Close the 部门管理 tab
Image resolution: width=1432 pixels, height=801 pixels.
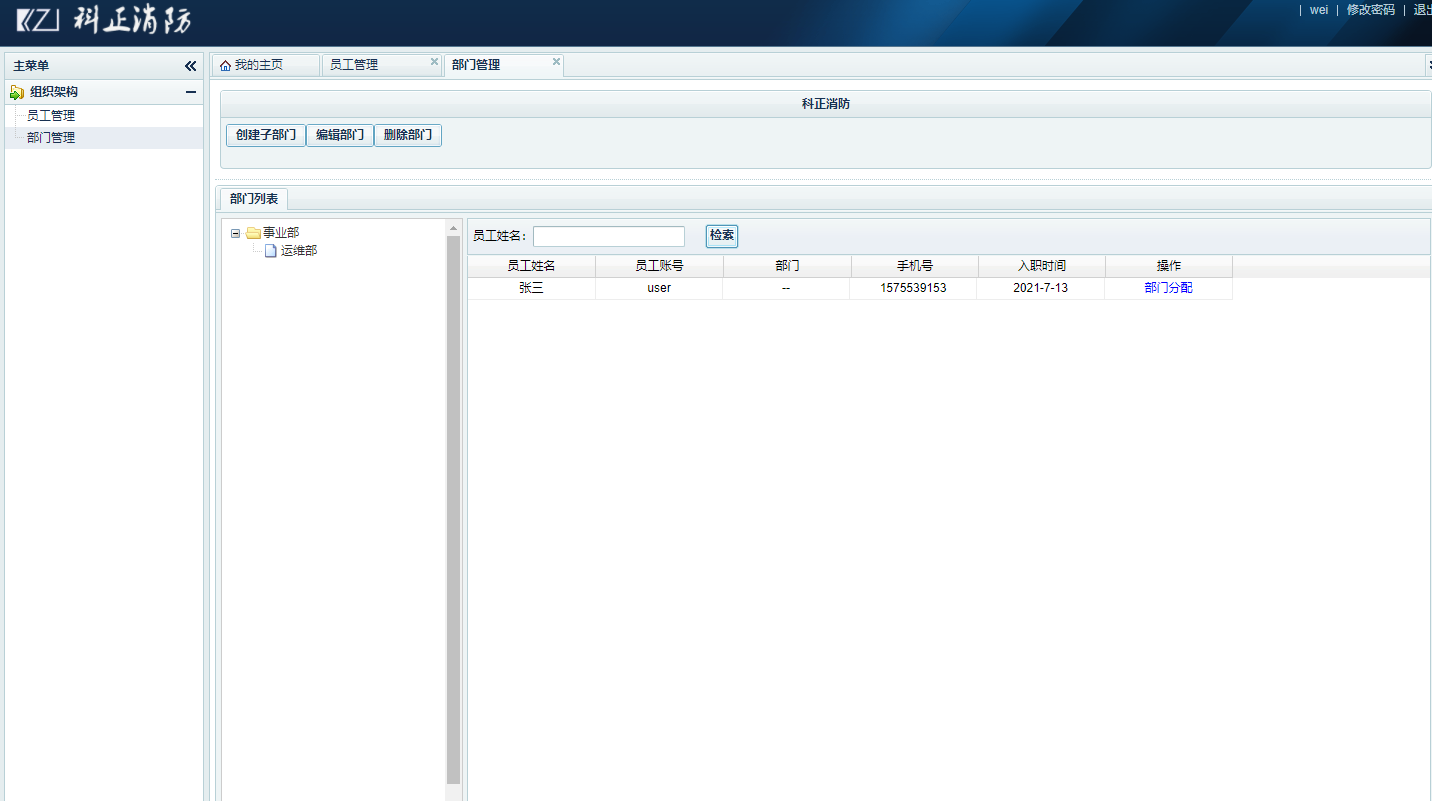(556, 62)
